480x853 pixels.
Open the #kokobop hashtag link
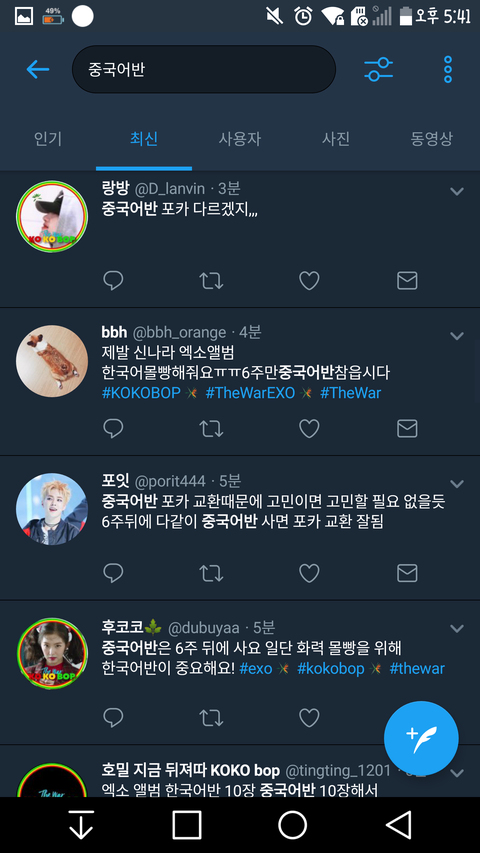click(x=330, y=669)
